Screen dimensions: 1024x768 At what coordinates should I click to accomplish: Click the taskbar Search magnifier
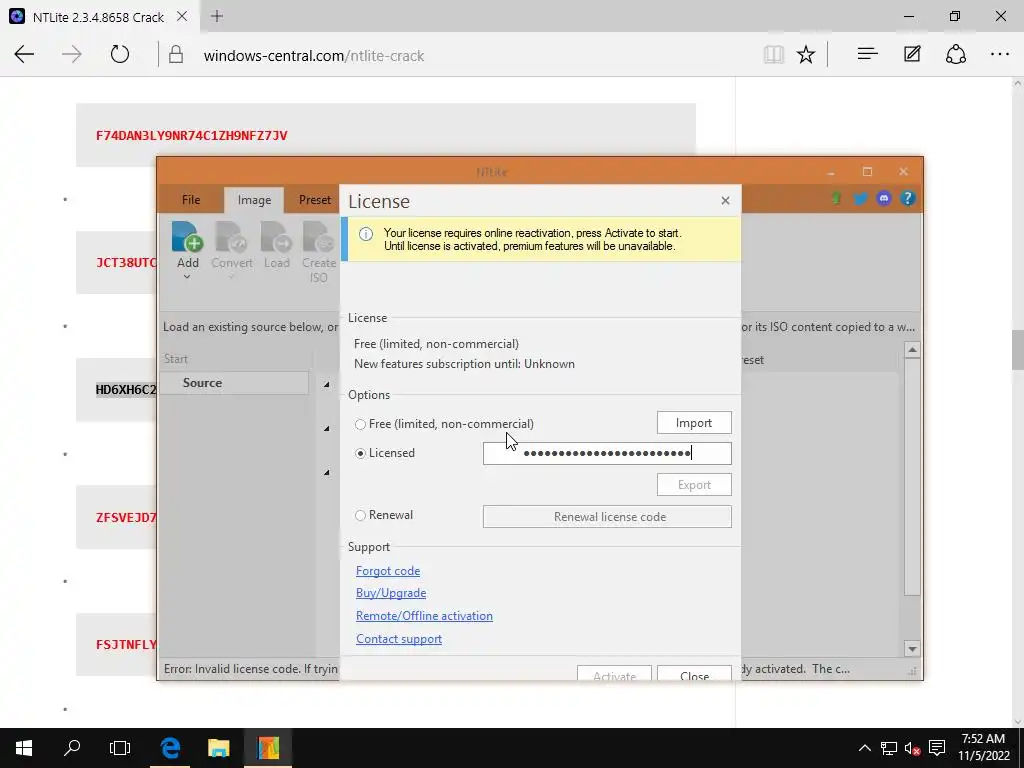tap(72, 748)
